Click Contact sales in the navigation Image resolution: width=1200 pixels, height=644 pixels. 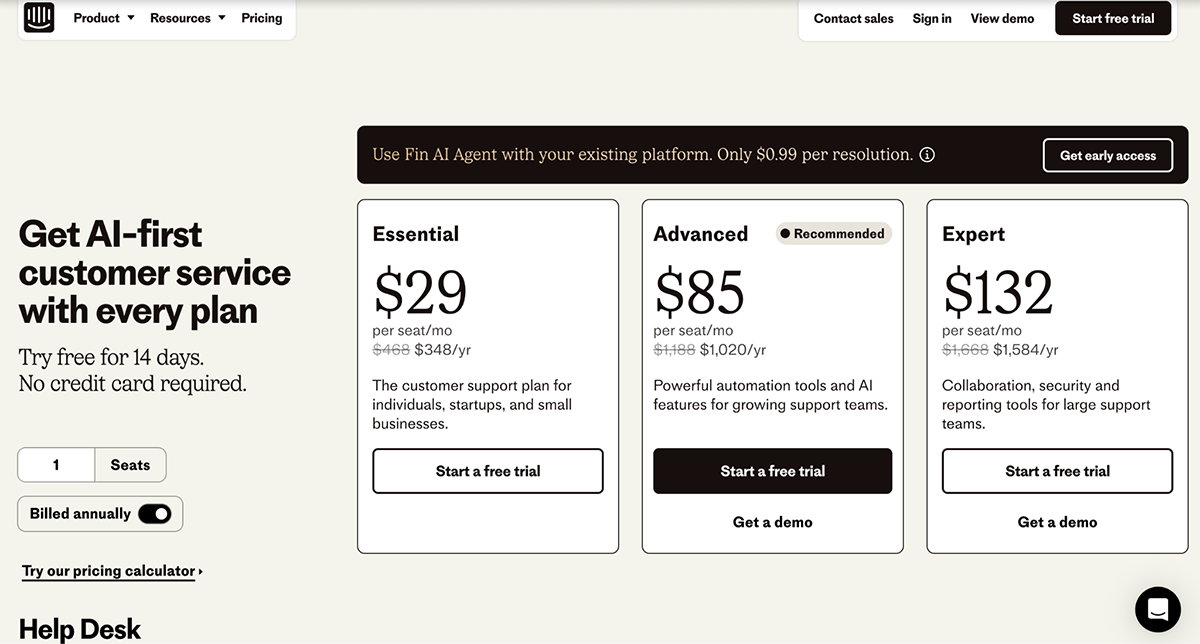coord(853,18)
